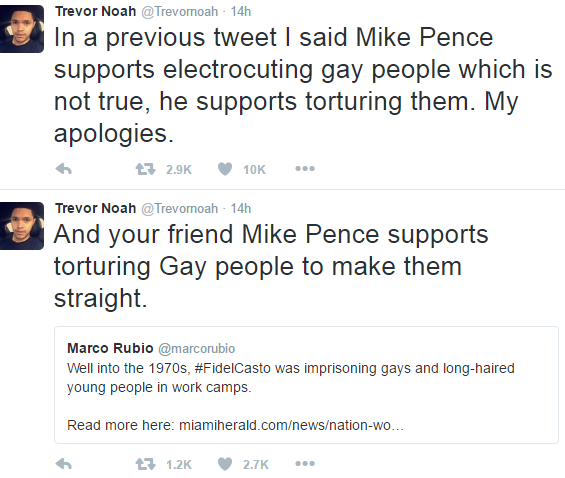Open more options on the apology tweet

(305, 169)
